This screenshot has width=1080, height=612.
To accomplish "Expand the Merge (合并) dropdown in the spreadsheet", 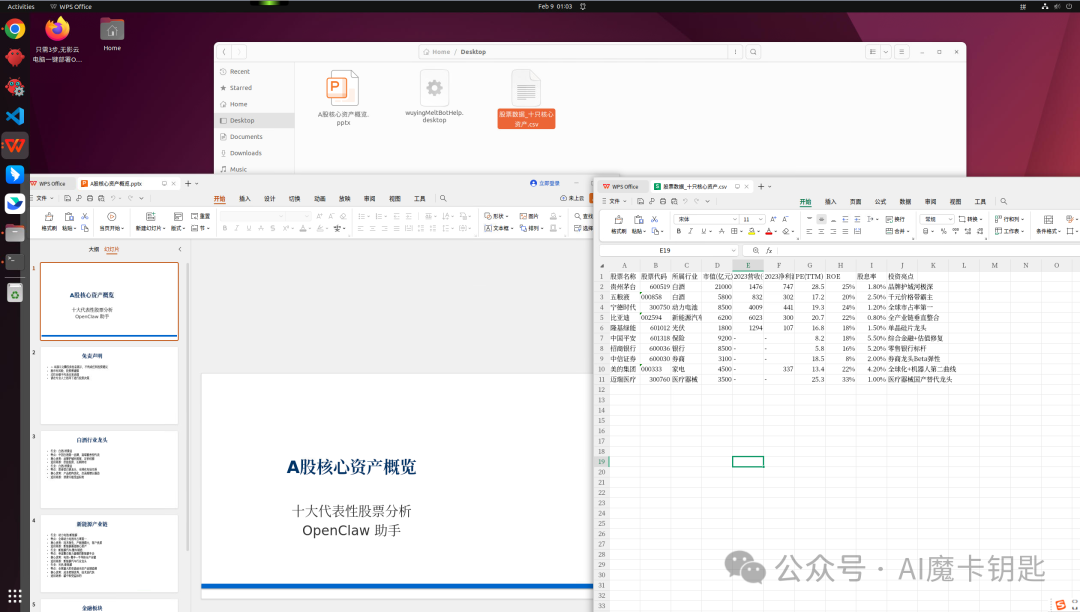I will 908,231.
